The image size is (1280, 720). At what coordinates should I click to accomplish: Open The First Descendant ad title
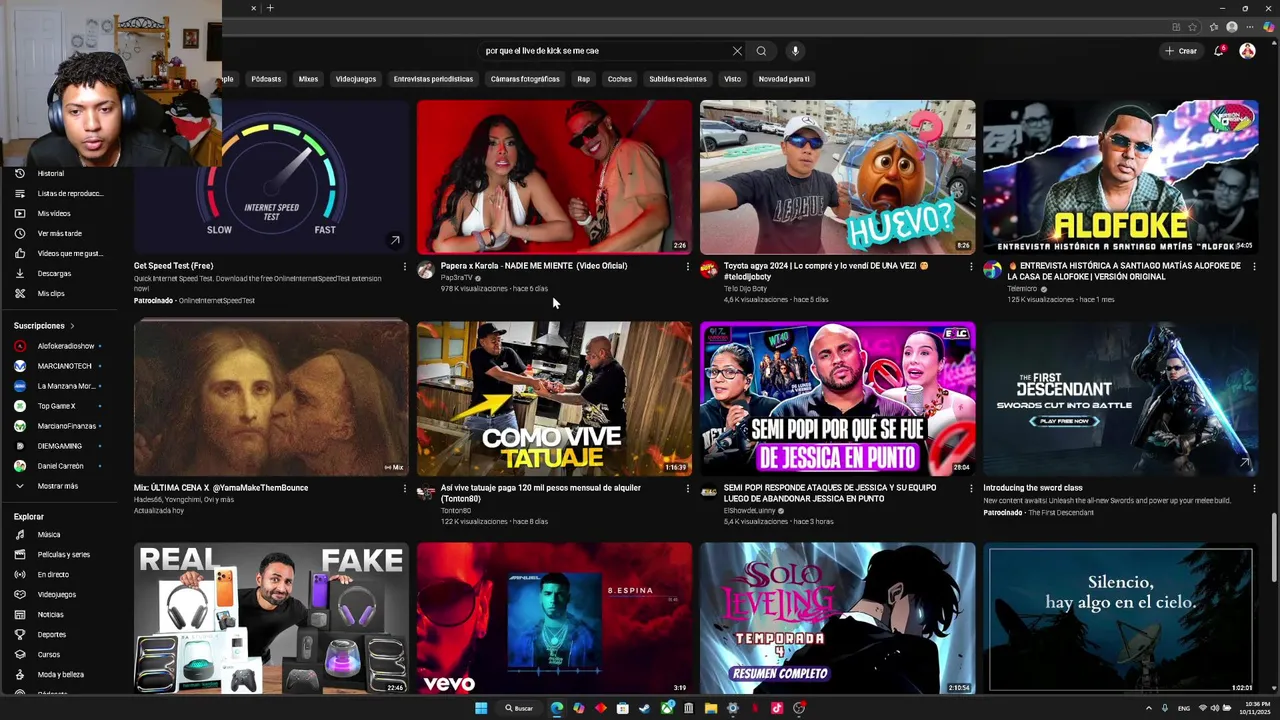click(1032, 488)
